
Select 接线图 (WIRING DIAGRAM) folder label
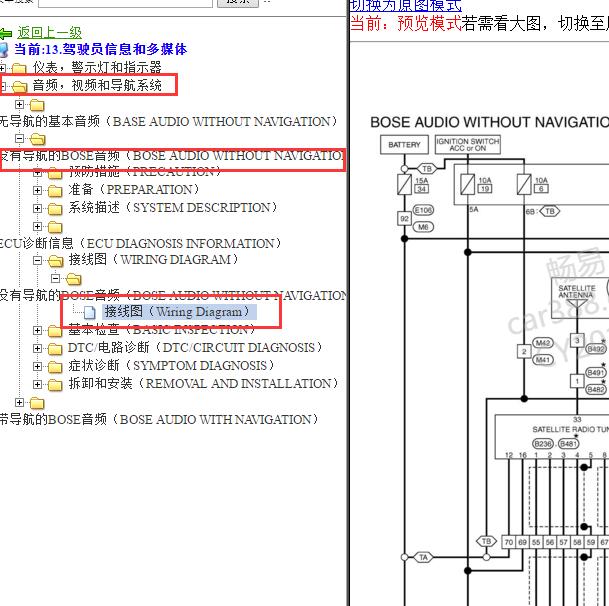pyautogui.click(x=153, y=259)
